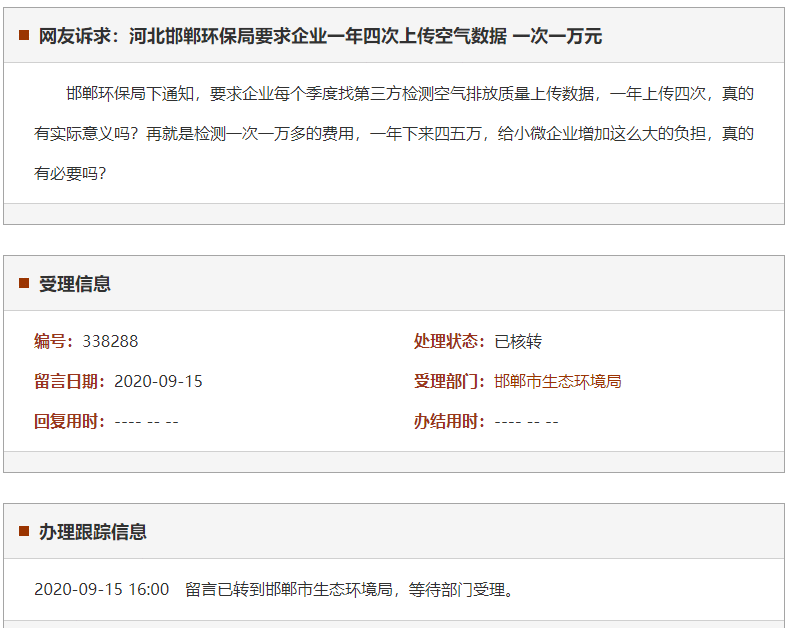The width and height of the screenshot is (790, 628).
Task: Click the 办结用时 field label
Action: [x=450, y=421]
